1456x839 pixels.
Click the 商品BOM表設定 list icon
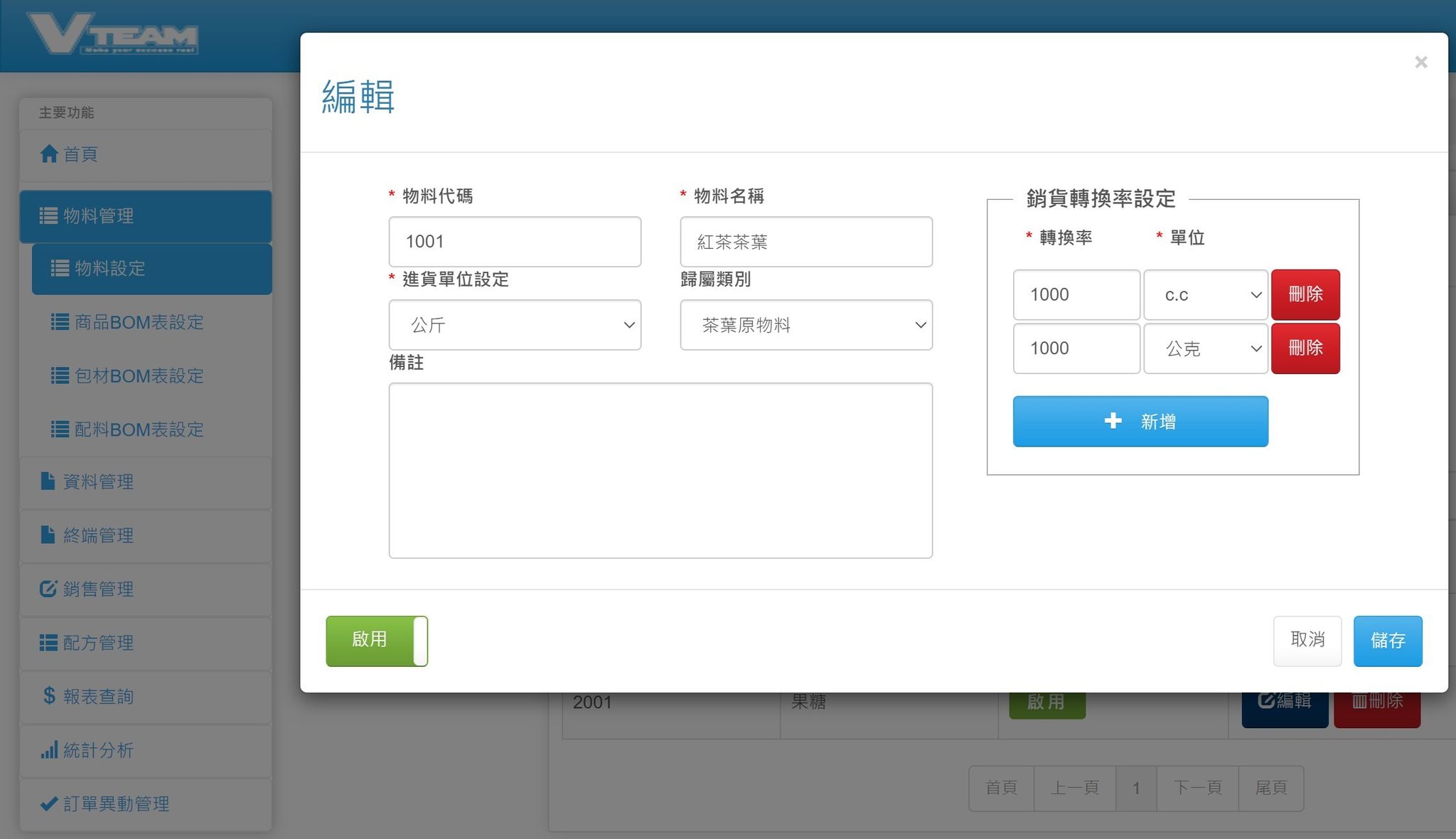click(x=60, y=322)
